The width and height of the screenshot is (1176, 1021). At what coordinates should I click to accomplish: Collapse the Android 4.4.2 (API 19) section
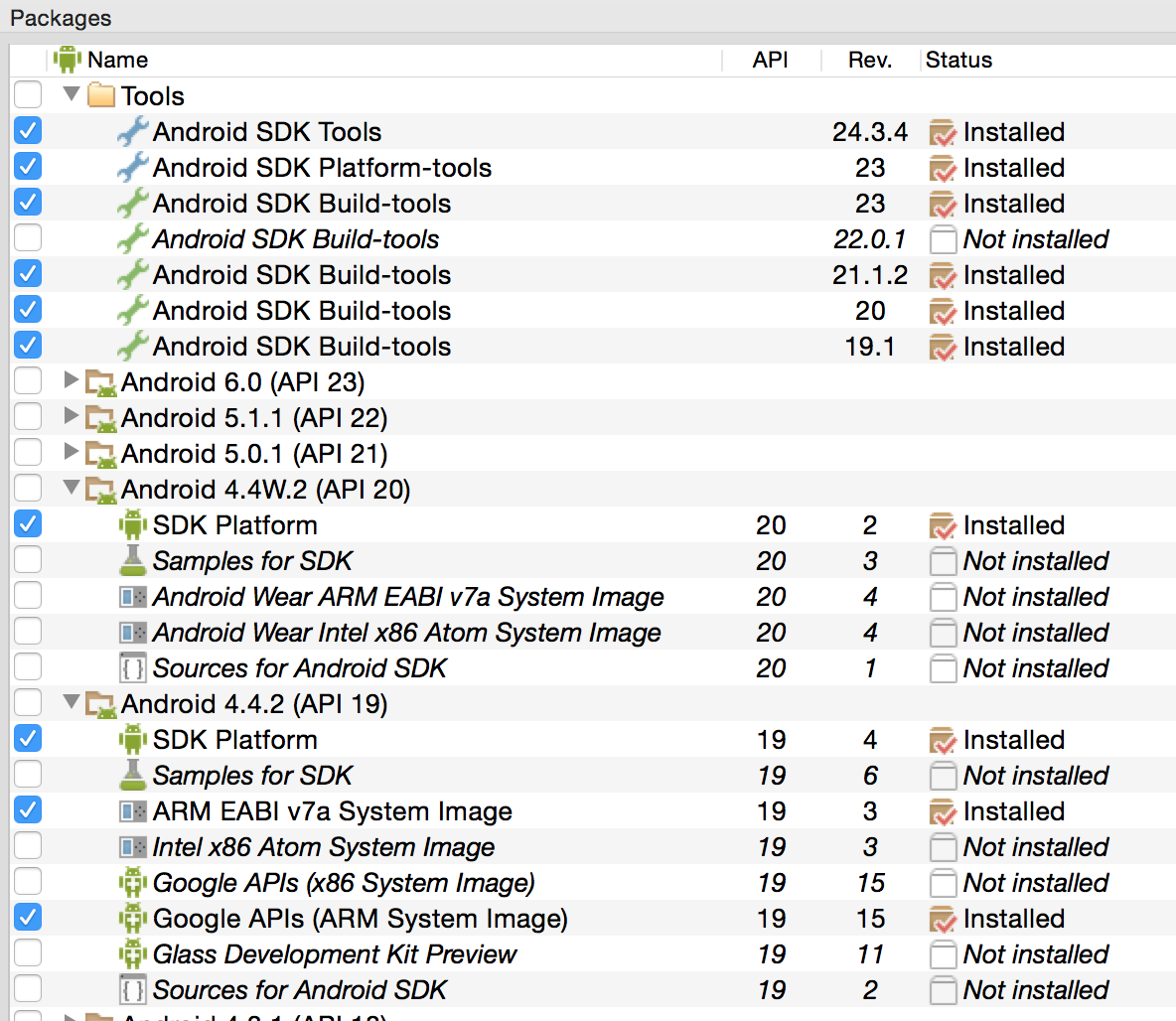71,703
